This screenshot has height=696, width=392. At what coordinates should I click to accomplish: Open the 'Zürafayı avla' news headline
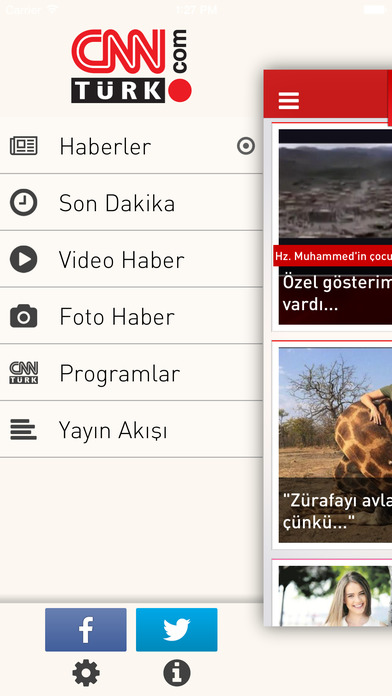pos(337,511)
